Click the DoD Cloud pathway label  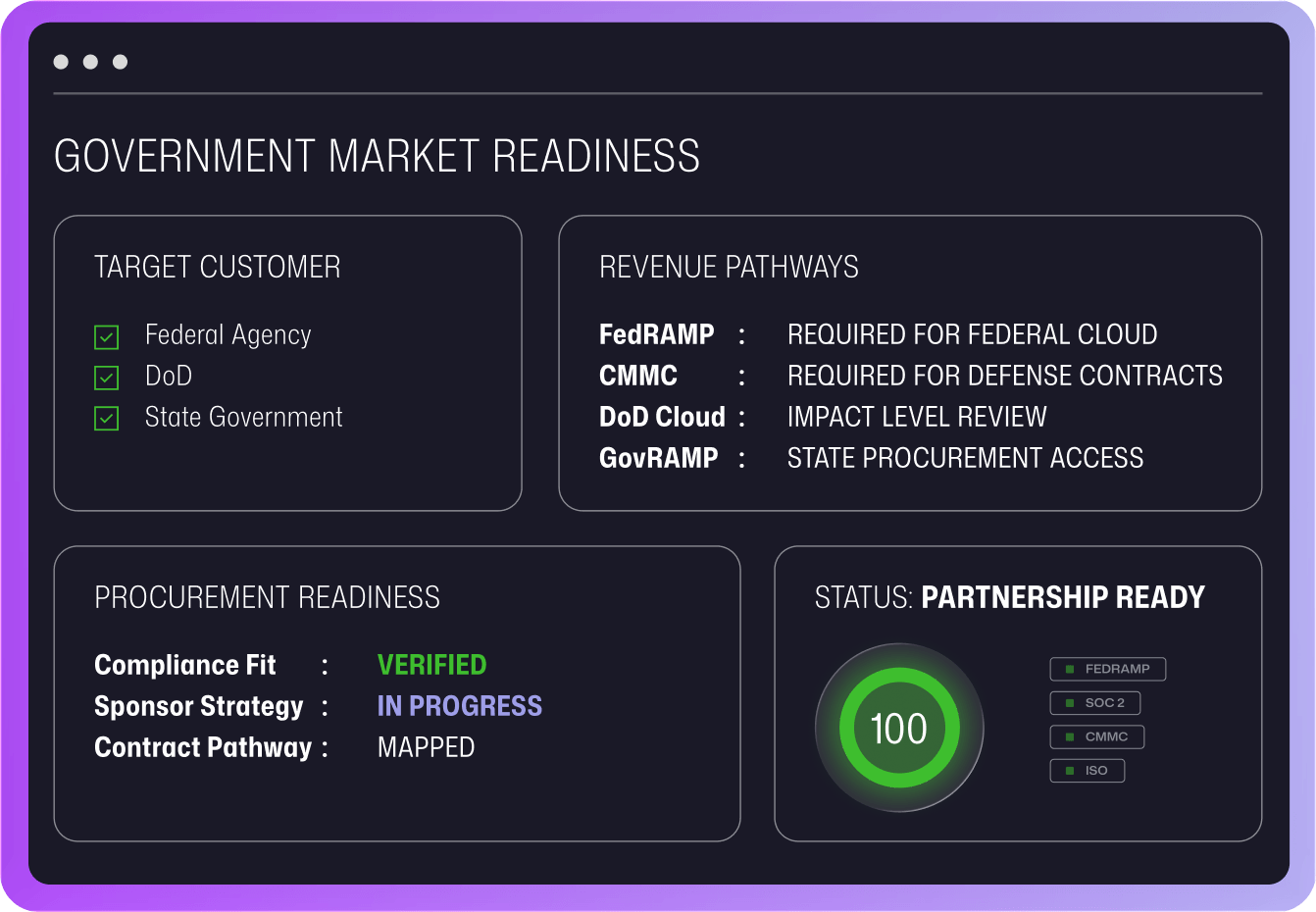click(x=663, y=417)
